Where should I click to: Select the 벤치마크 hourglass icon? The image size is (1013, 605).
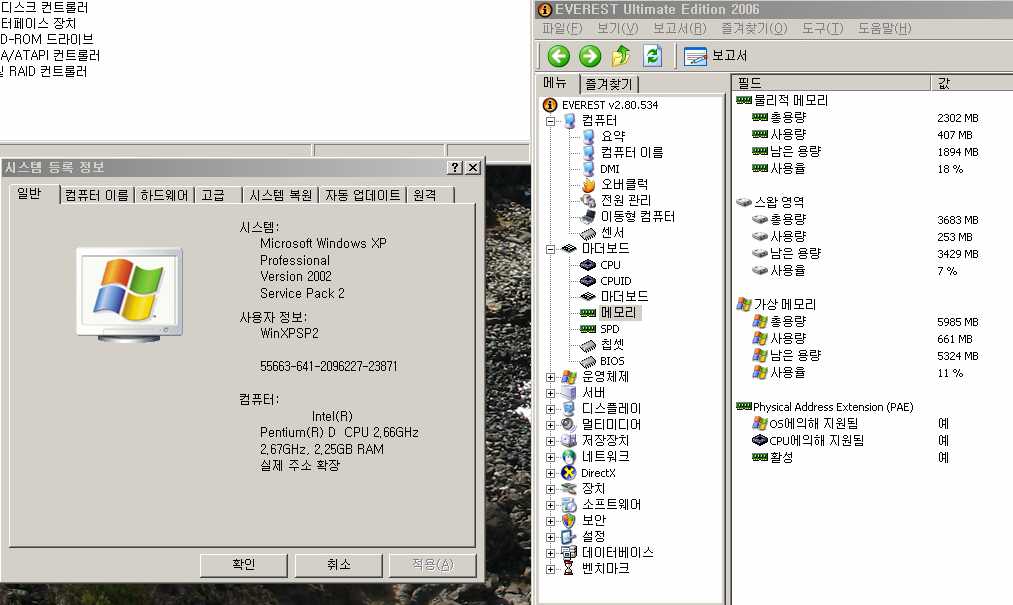pyautogui.click(x=569, y=569)
